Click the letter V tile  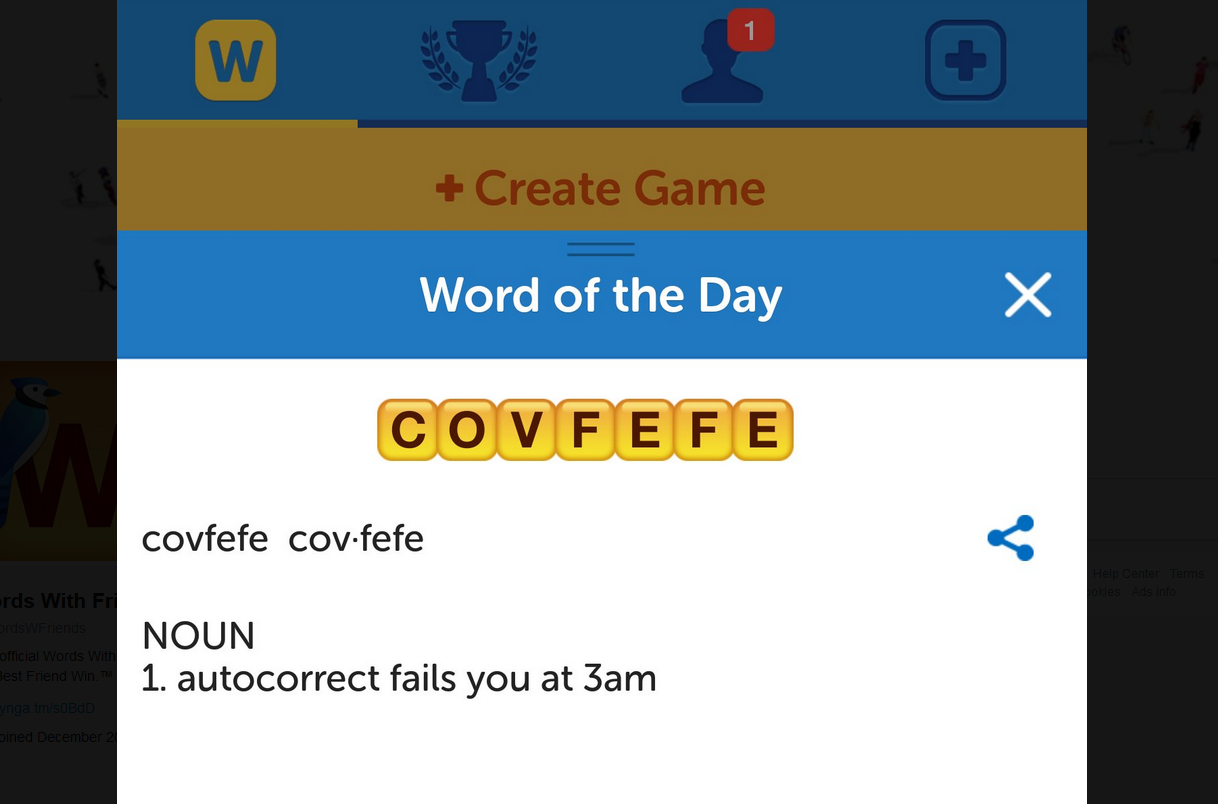[x=526, y=430]
